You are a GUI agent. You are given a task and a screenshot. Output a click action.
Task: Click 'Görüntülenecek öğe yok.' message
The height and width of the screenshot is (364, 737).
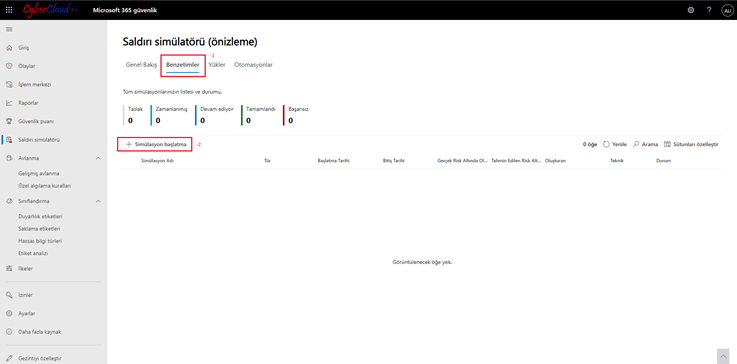tap(422, 262)
